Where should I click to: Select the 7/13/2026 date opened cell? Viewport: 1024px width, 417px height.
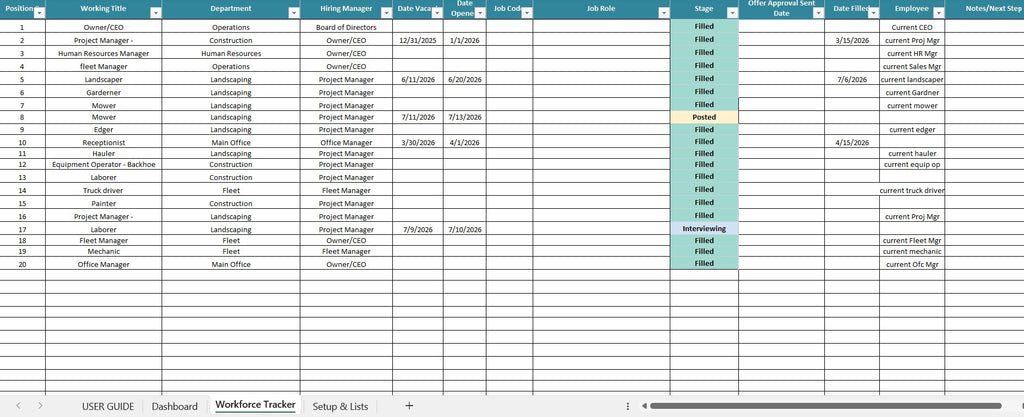(464, 117)
